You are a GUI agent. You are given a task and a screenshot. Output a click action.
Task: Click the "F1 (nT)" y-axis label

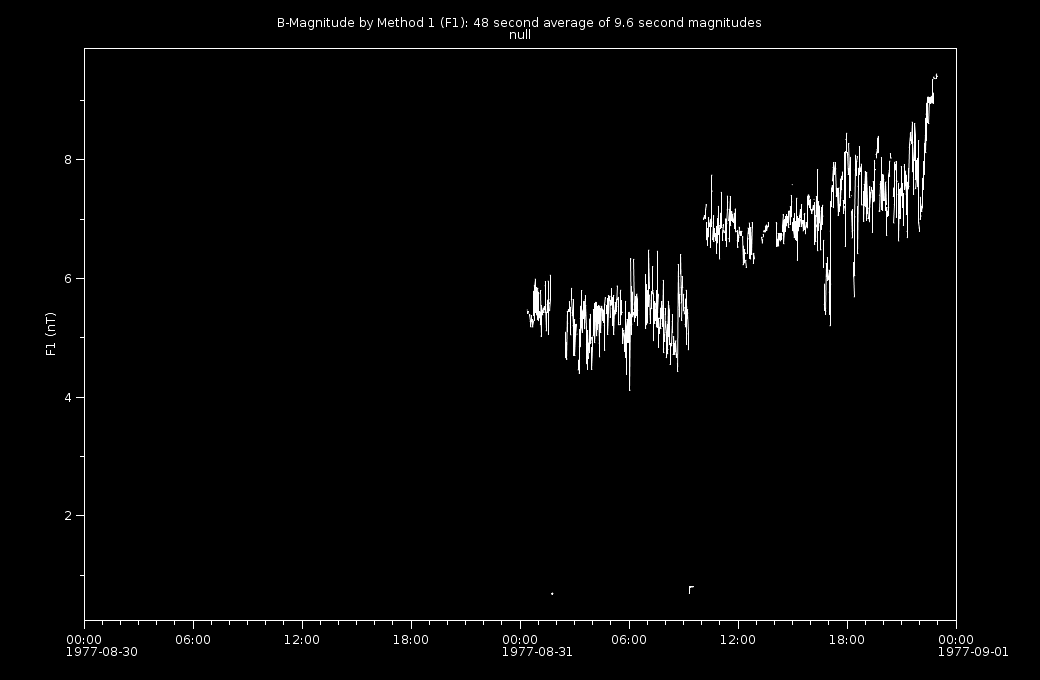pyautogui.click(x=50, y=334)
